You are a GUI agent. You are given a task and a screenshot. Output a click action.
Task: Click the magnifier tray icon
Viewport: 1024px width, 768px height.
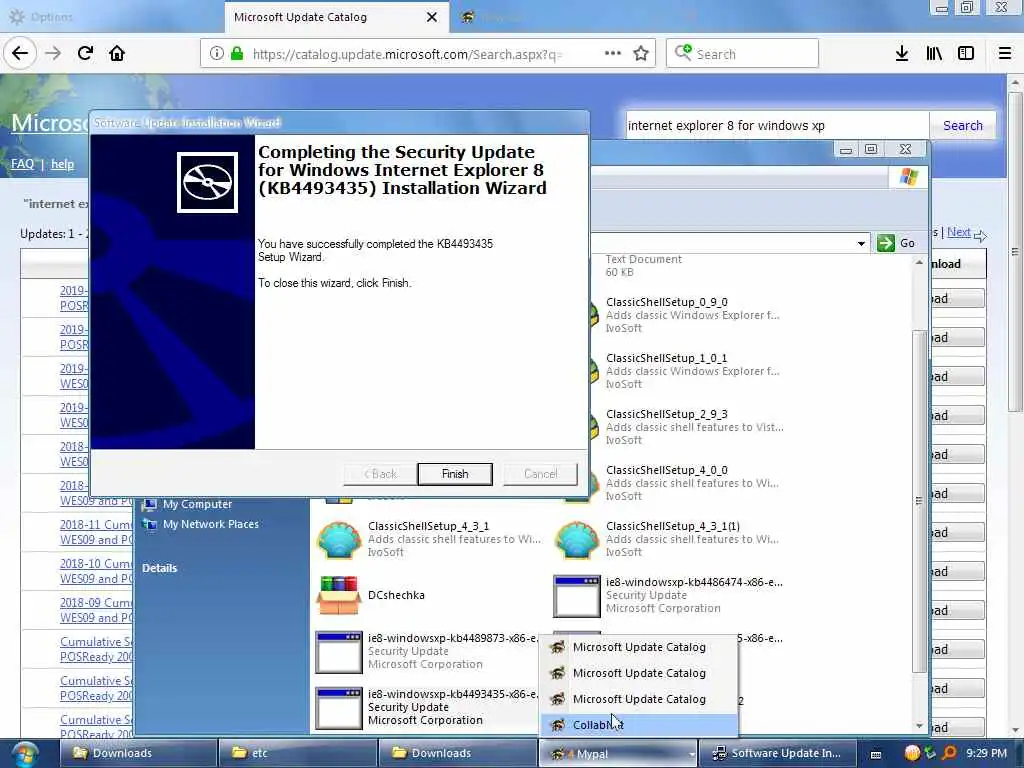tap(949, 754)
